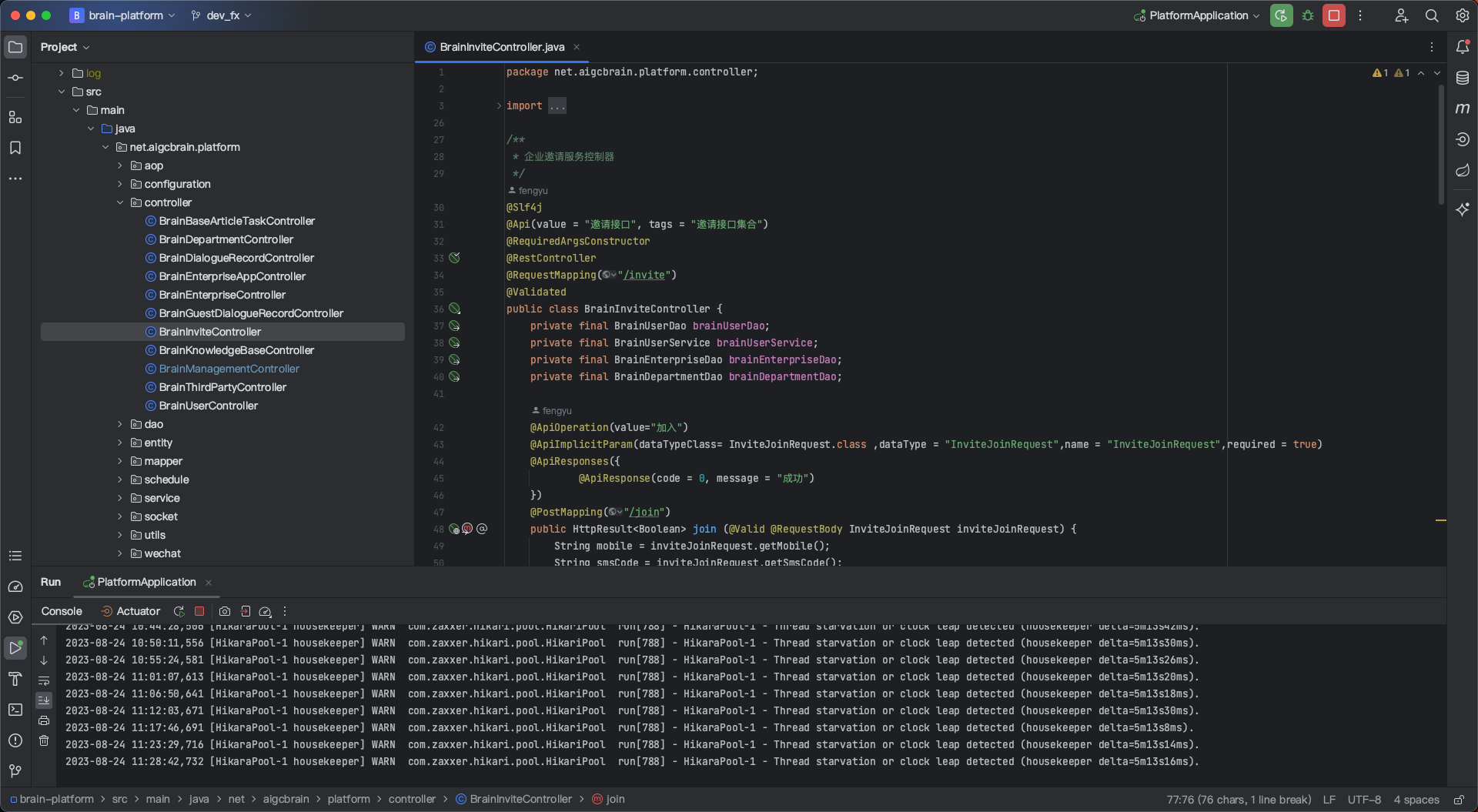Open the Commit tool window icon
This screenshot has width=1478, height=812.
pyautogui.click(x=15, y=78)
